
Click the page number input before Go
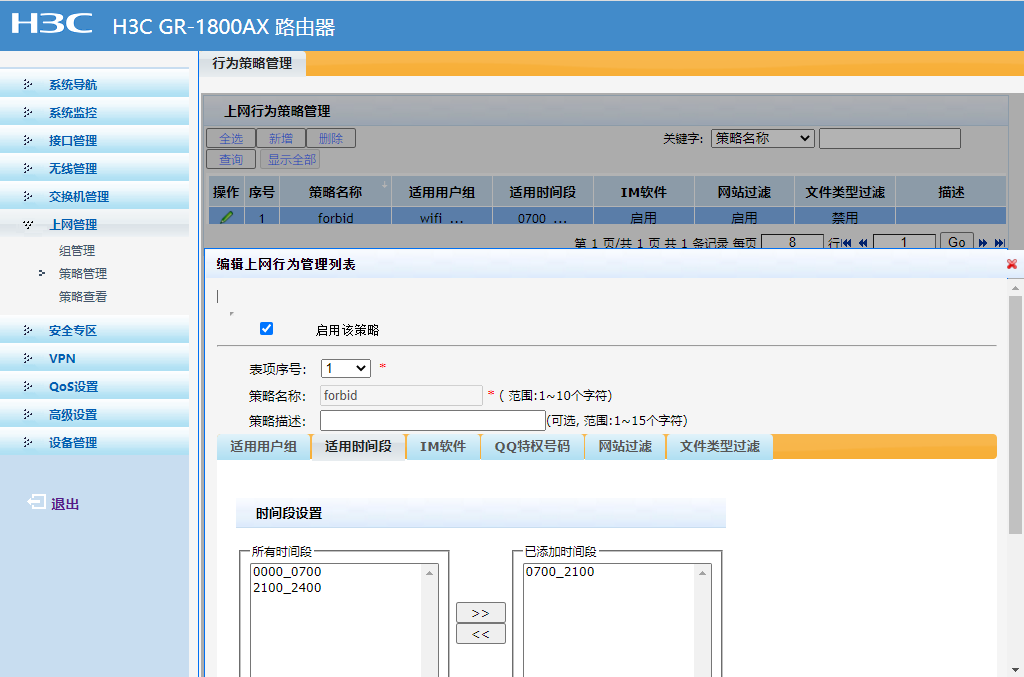(904, 242)
